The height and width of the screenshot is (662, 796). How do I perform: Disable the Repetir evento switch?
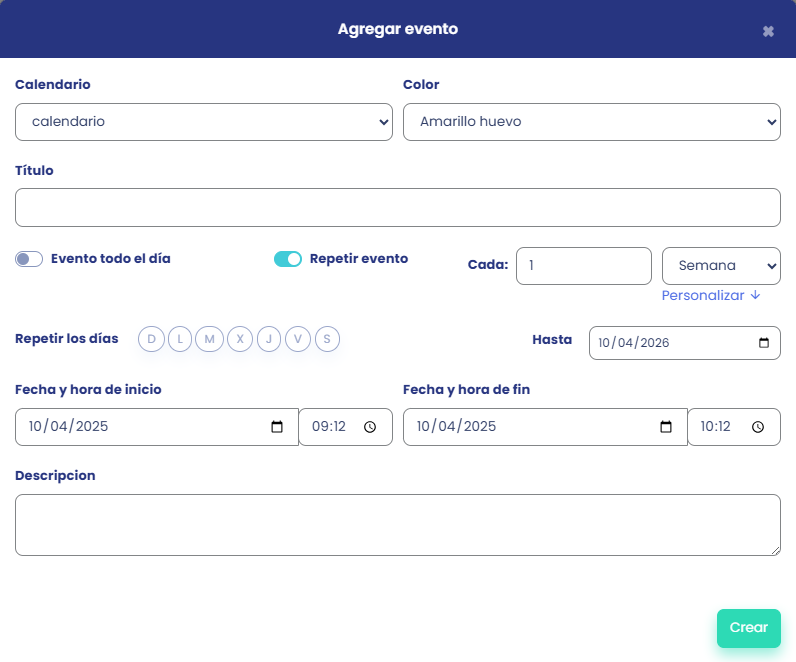[x=288, y=259]
